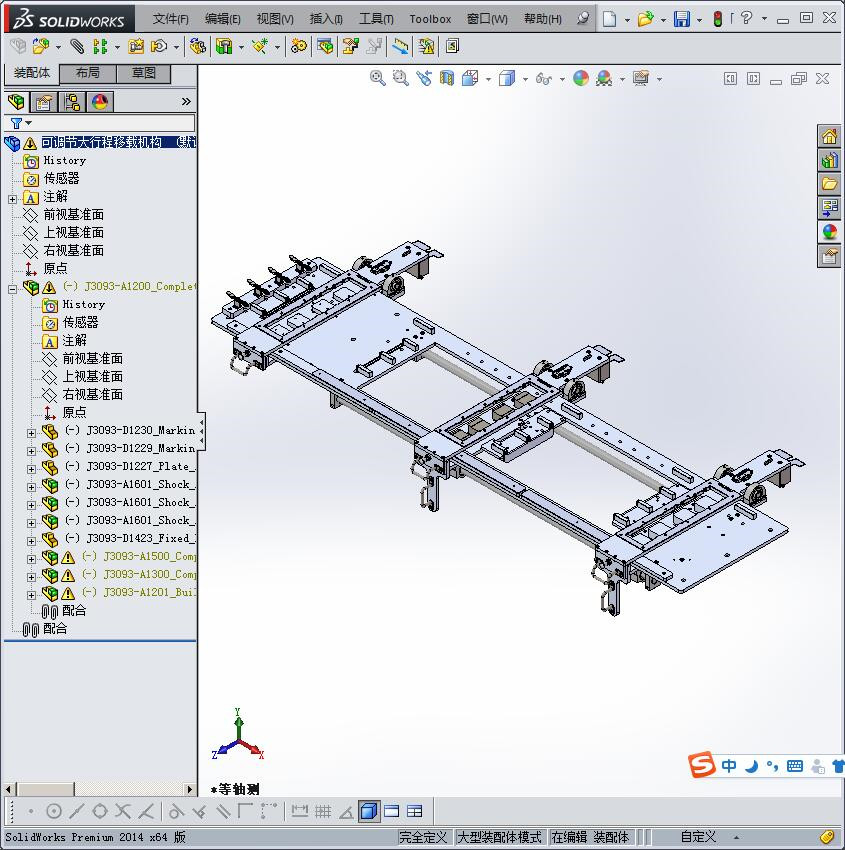Click the Edit Appearance color ball icon
Image resolution: width=845 pixels, height=850 pixels.
click(580, 79)
